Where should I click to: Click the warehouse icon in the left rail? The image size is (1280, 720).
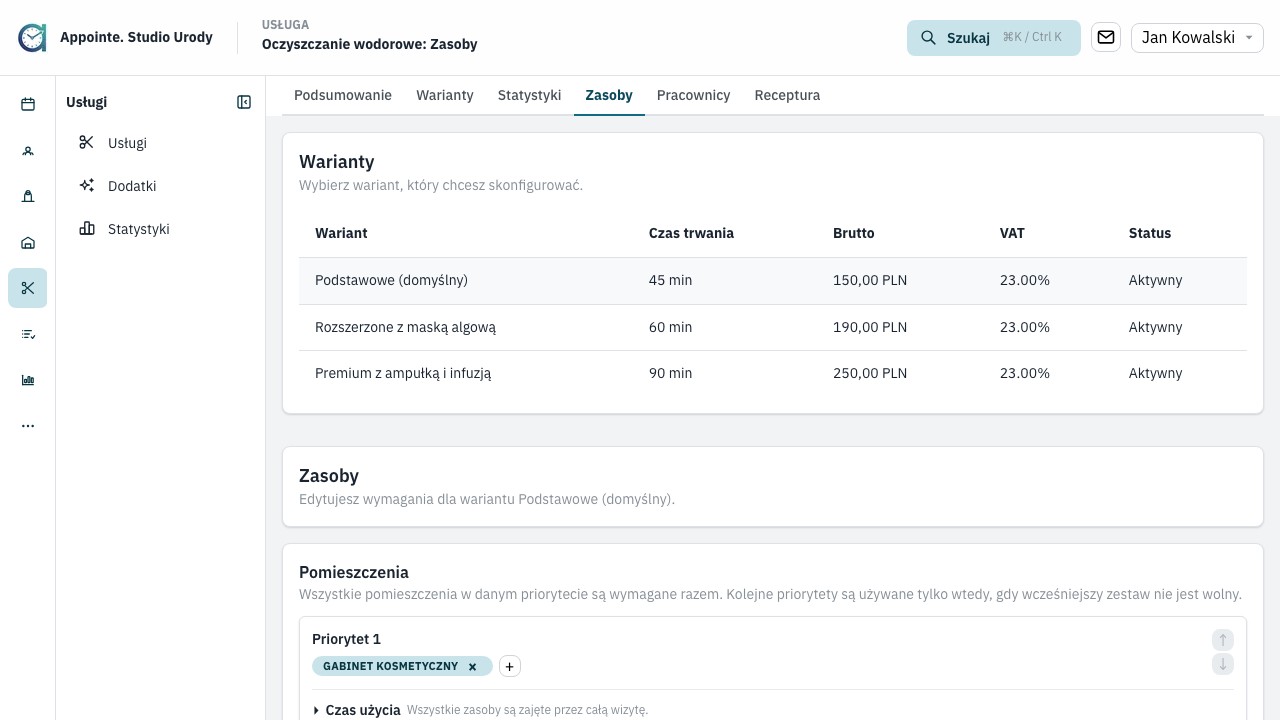pyautogui.click(x=28, y=243)
